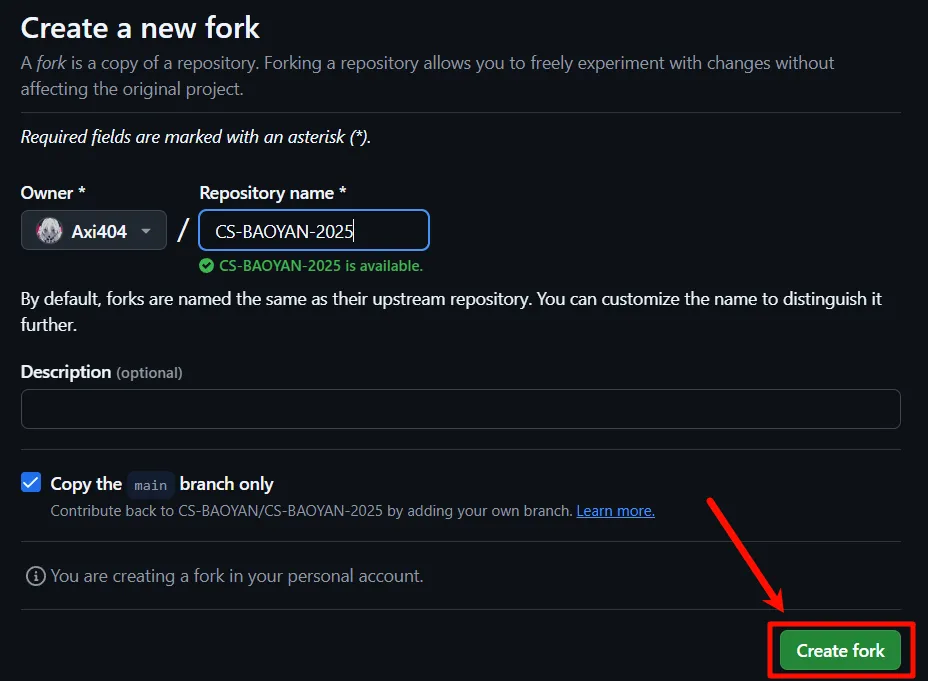Click the 'Create a new fork' heading

point(140,27)
